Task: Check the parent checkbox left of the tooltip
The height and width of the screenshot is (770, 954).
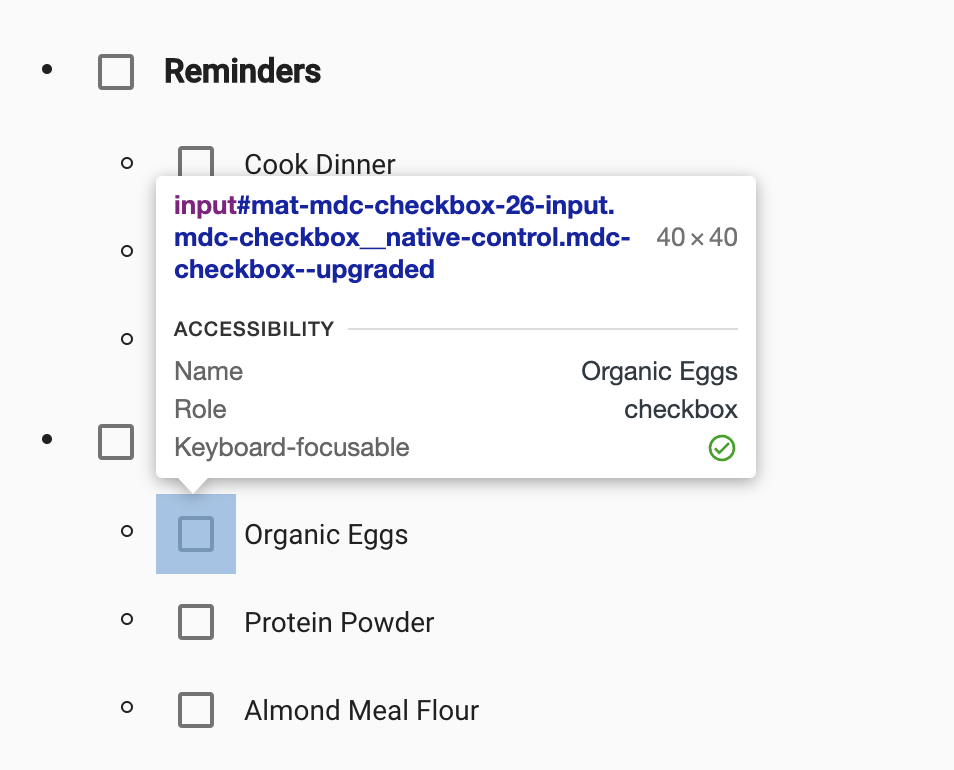Action: click(x=116, y=441)
